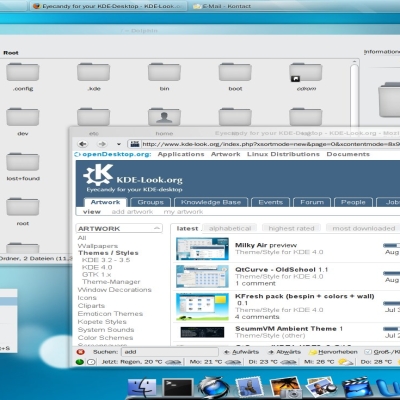This screenshot has width=400, height=400.
Task: Click the KDE-Look.org gear logo
Action: click(x=98, y=174)
